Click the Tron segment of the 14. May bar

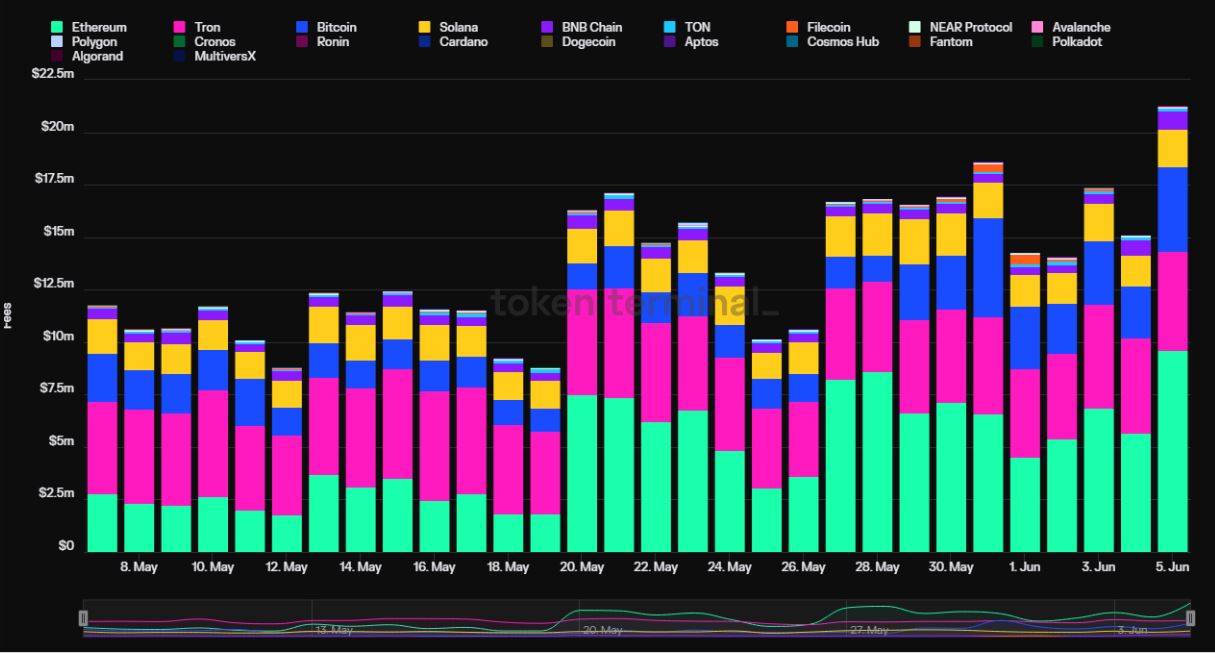[x=360, y=438]
